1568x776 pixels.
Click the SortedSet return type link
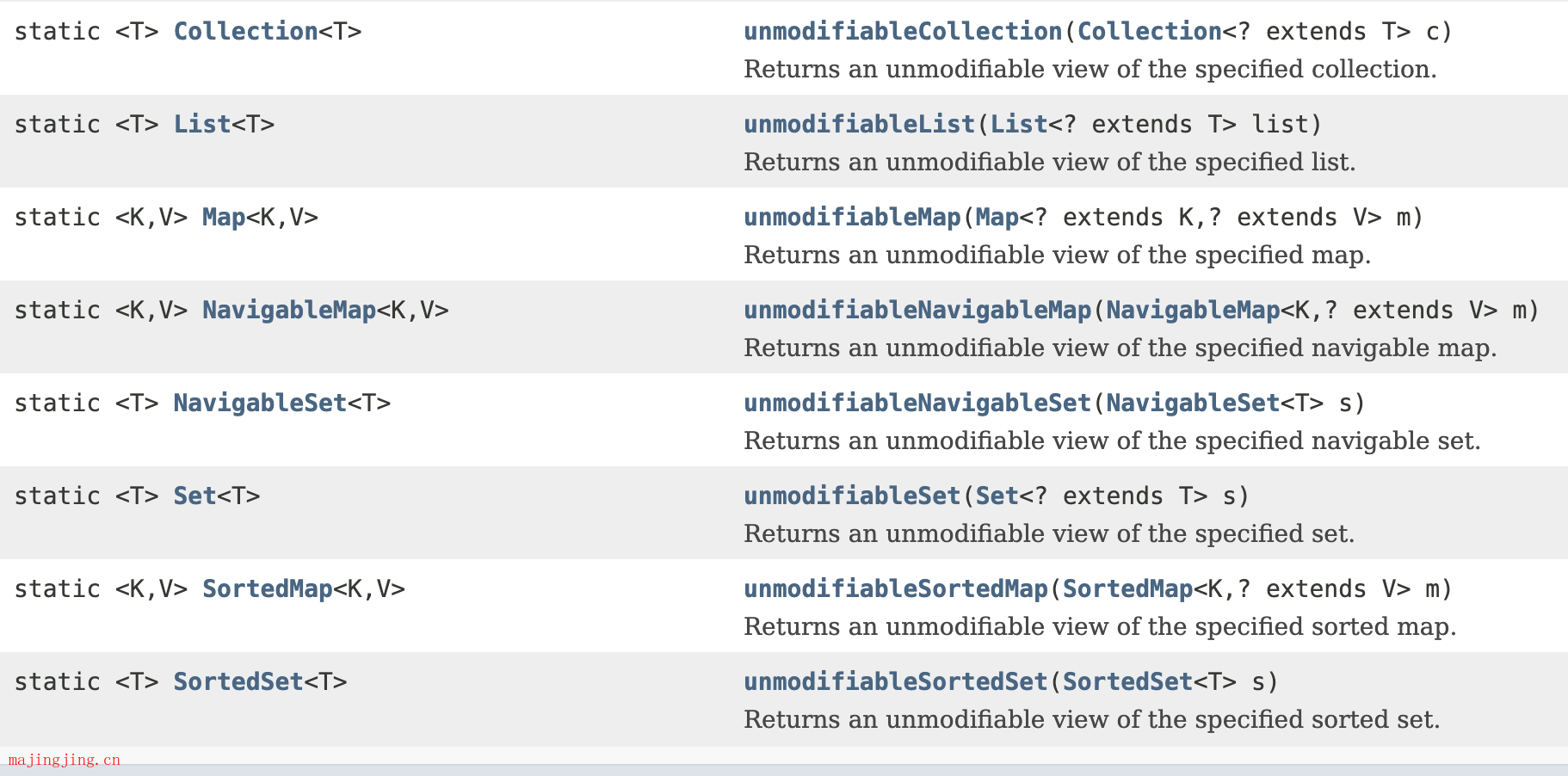point(238,681)
